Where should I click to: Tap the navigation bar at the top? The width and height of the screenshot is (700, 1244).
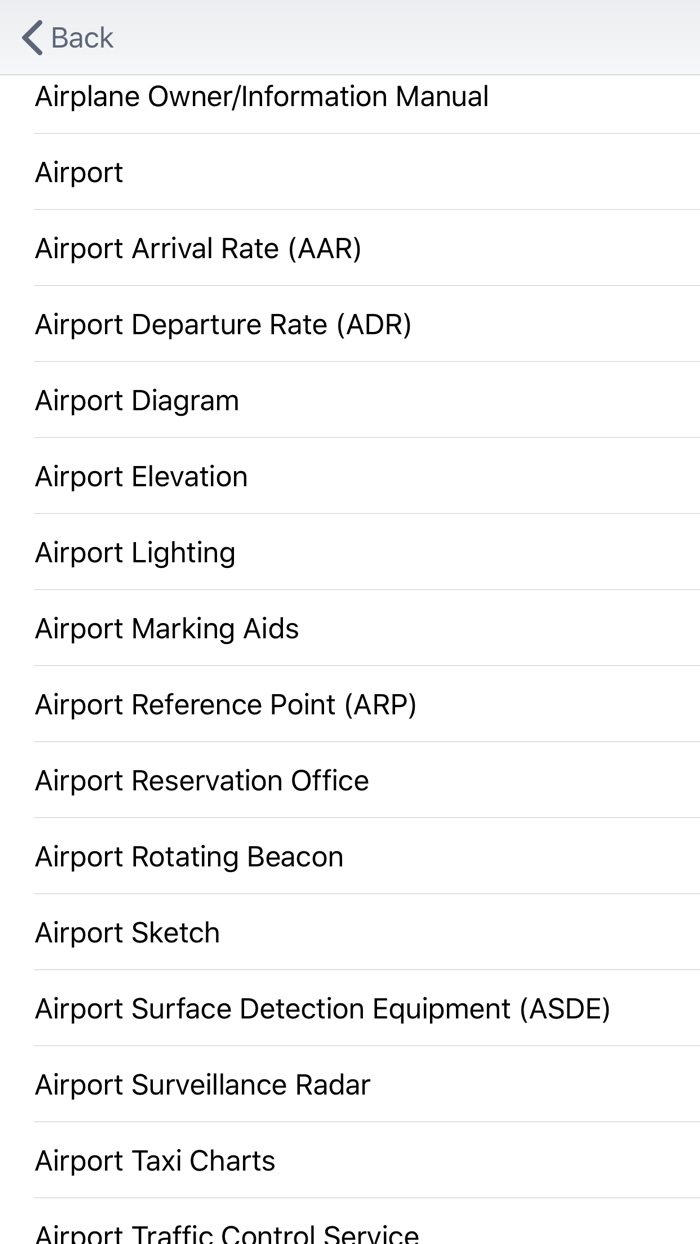(350, 37)
